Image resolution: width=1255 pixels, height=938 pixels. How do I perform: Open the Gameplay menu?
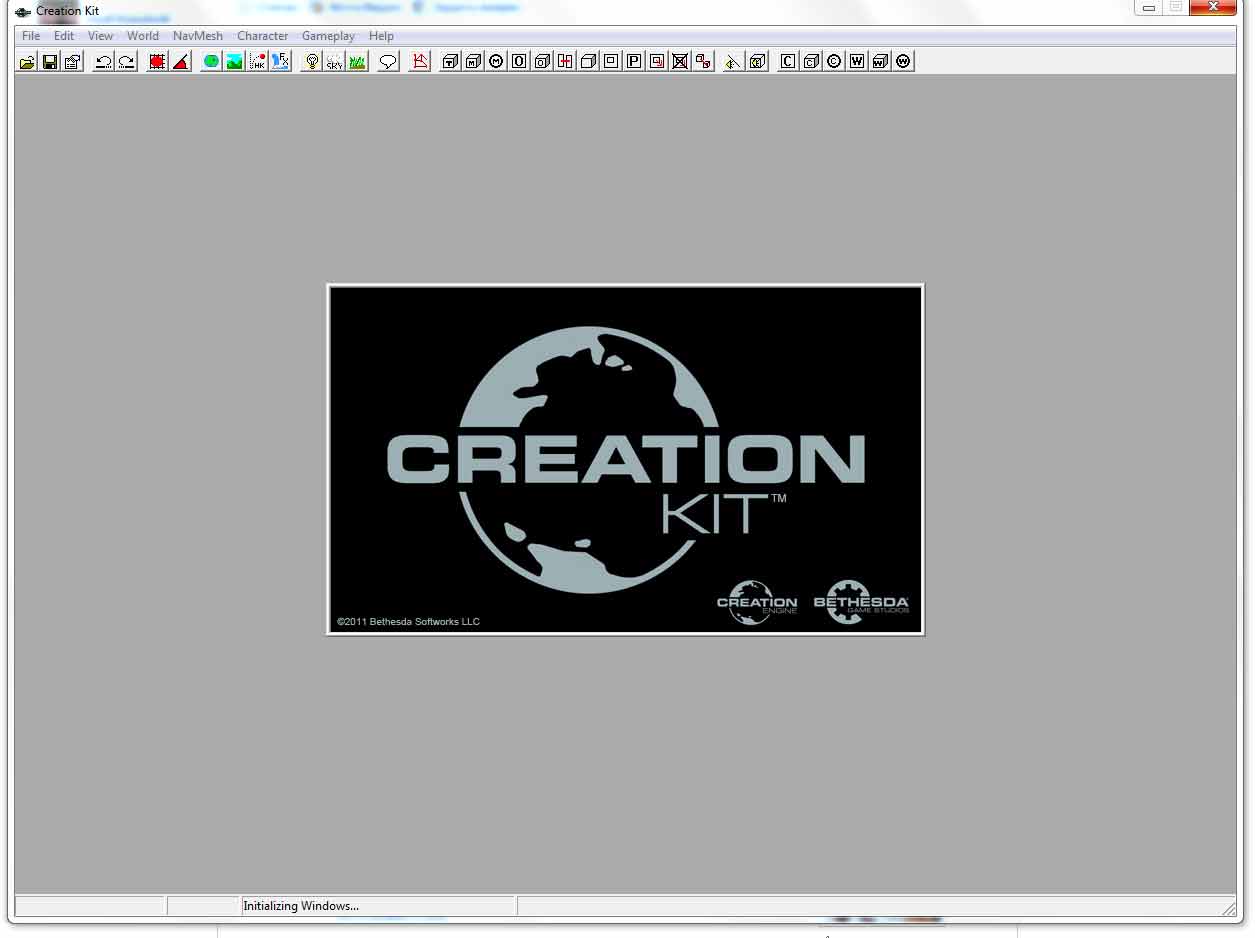329,36
